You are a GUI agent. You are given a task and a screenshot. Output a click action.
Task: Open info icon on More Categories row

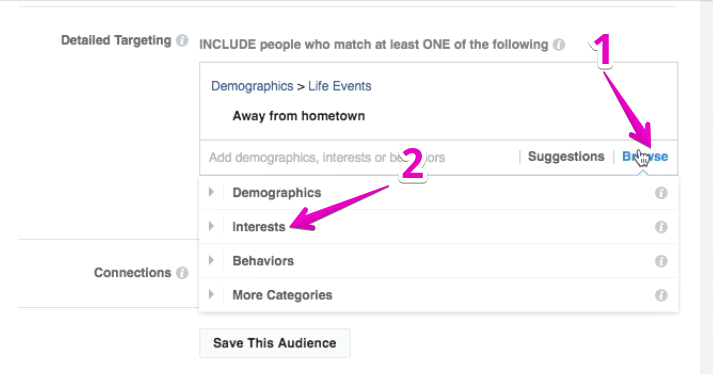pyautogui.click(x=661, y=295)
